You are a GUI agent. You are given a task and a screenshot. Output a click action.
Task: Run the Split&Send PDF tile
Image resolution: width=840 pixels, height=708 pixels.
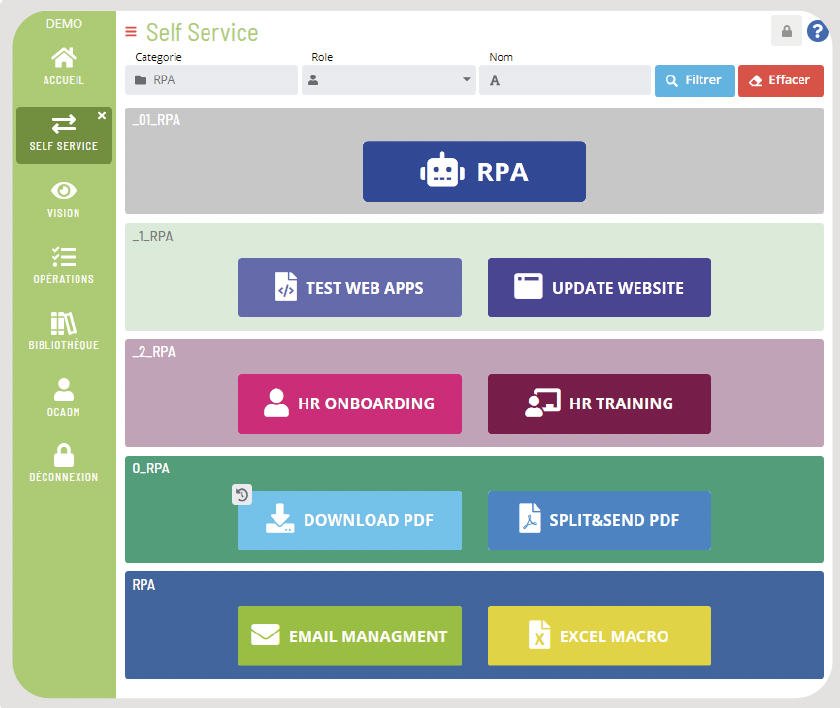coord(599,520)
